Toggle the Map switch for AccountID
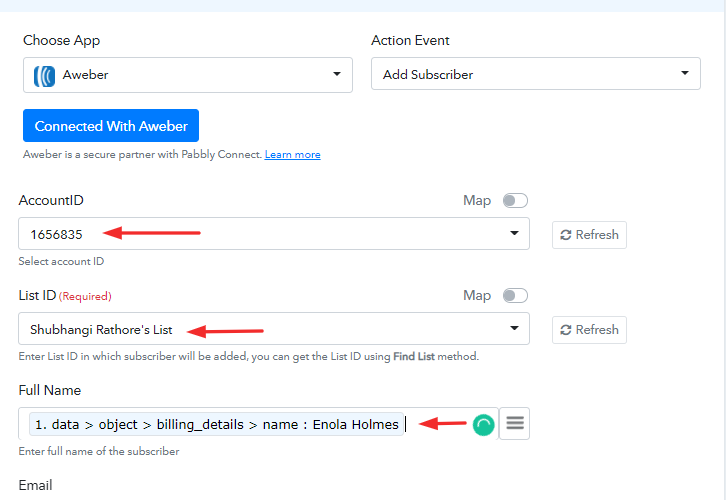This screenshot has height=500, width=726. (x=515, y=200)
